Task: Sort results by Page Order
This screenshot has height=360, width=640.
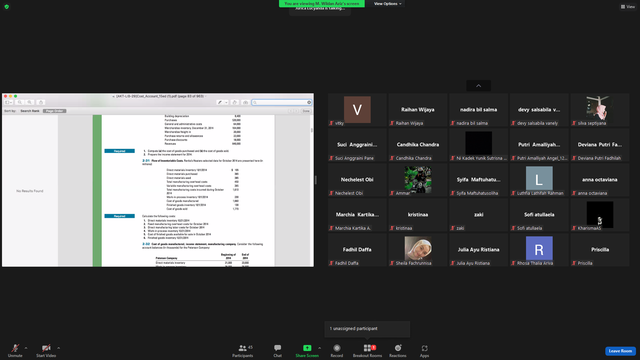Action: (54, 111)
